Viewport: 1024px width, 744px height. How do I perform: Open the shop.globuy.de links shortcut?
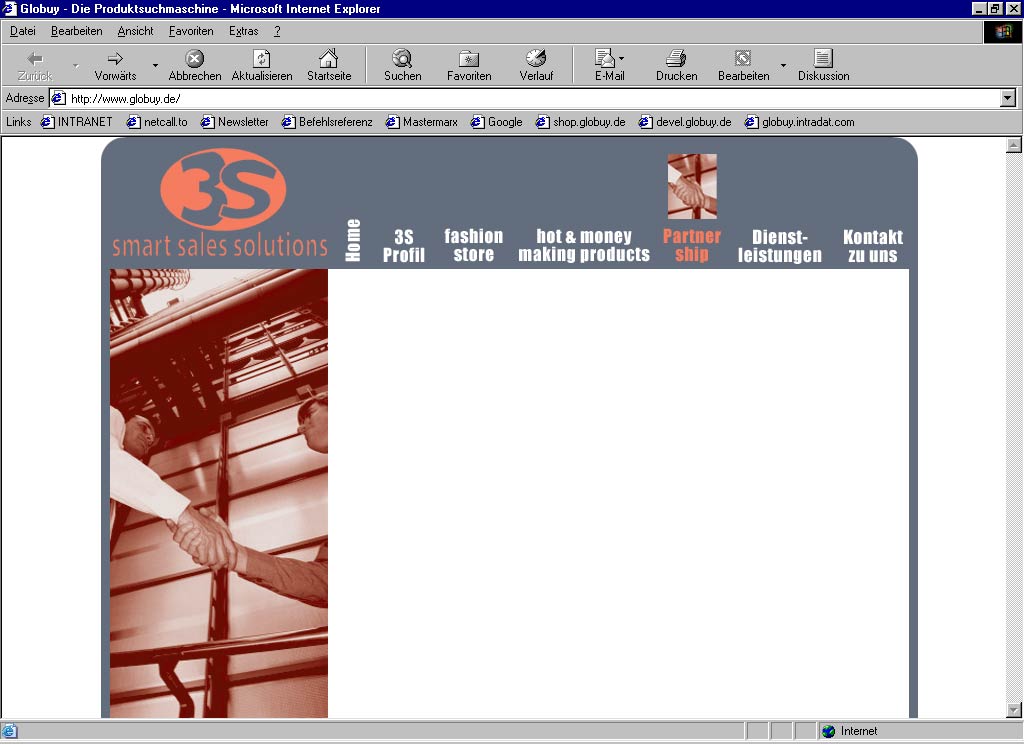pos(581,122)
